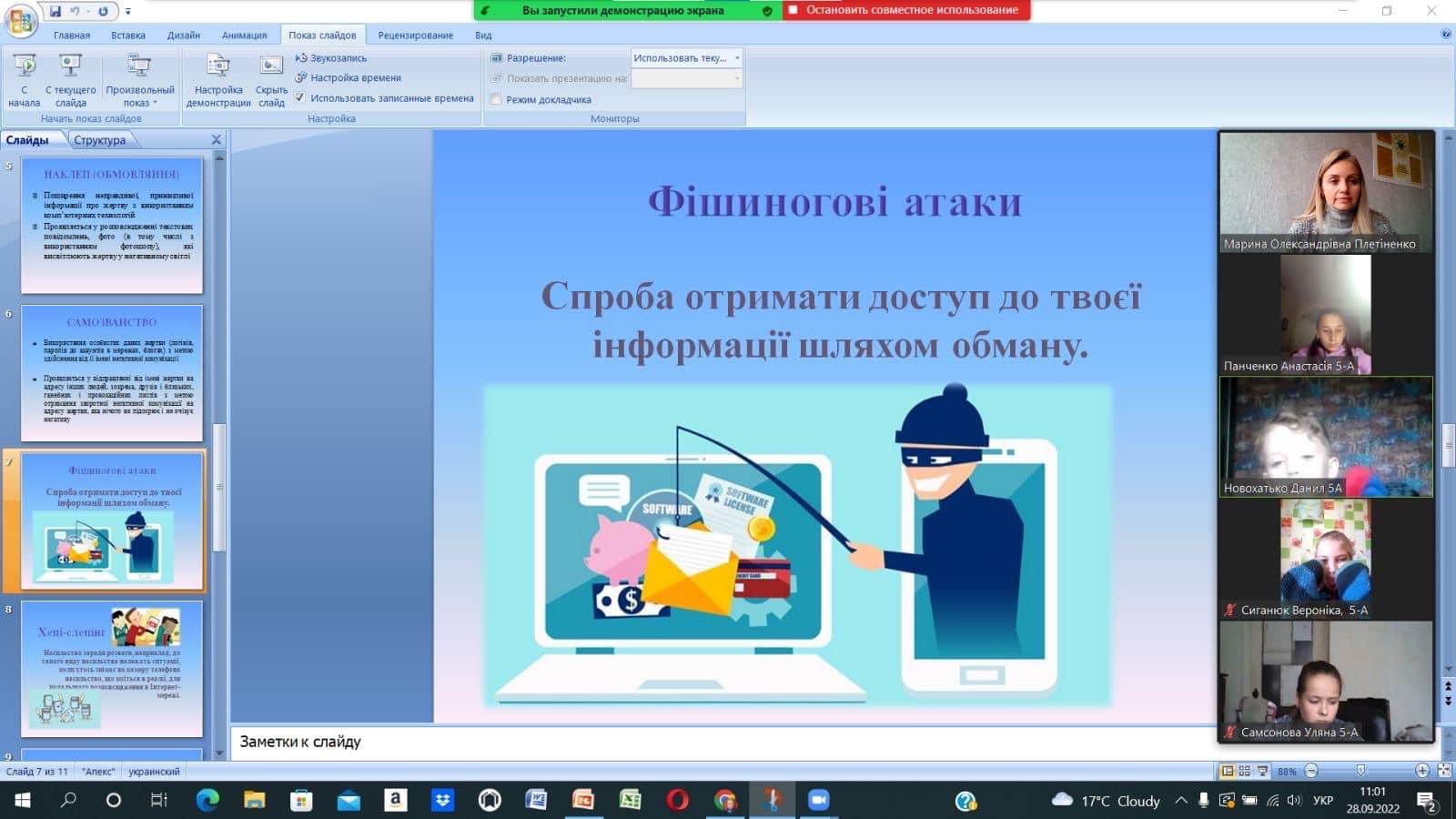Open Zoom app in taskbar

pyautogui.click(x=818, y=800)
